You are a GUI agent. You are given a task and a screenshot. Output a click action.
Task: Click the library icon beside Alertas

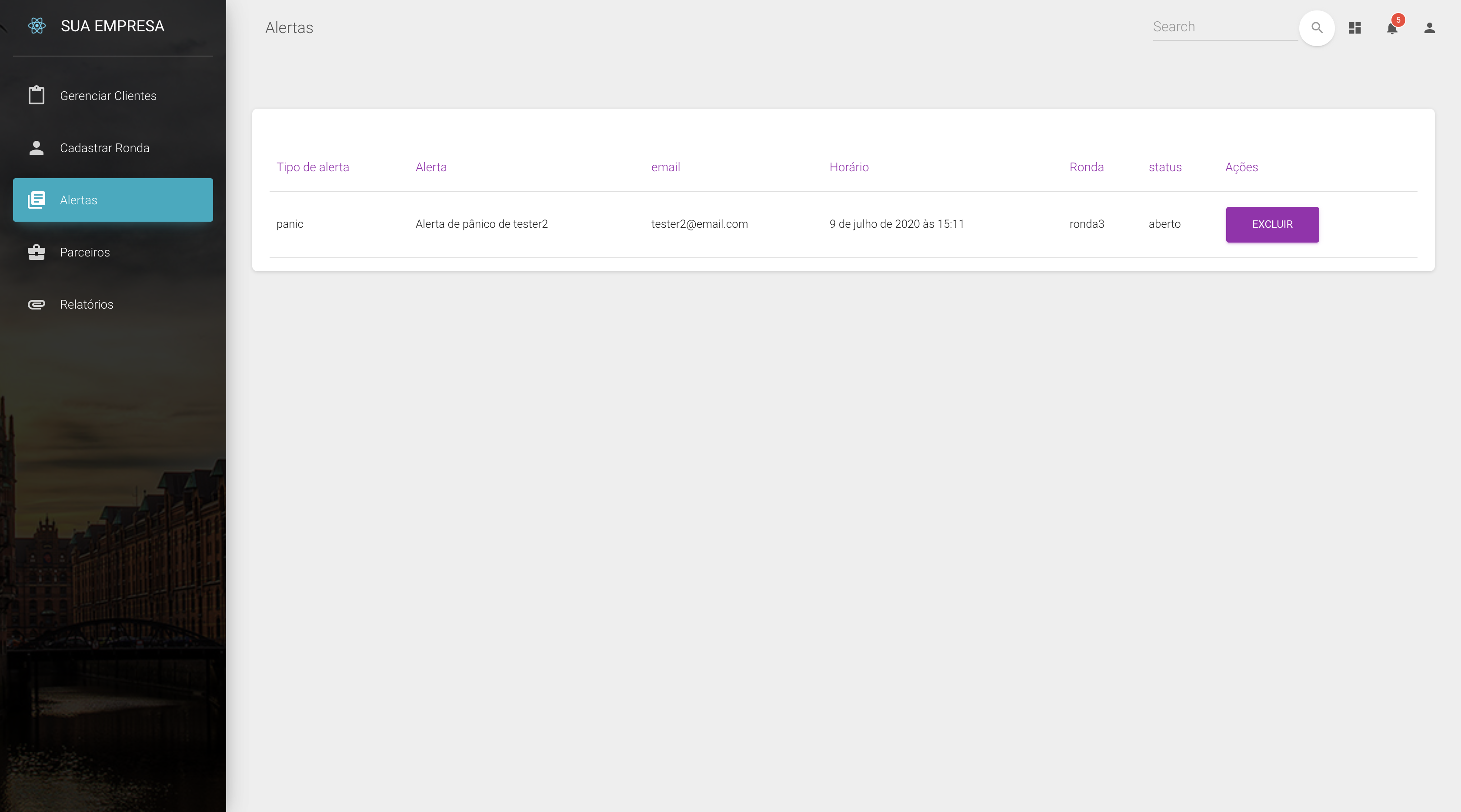tap(36, 200)
